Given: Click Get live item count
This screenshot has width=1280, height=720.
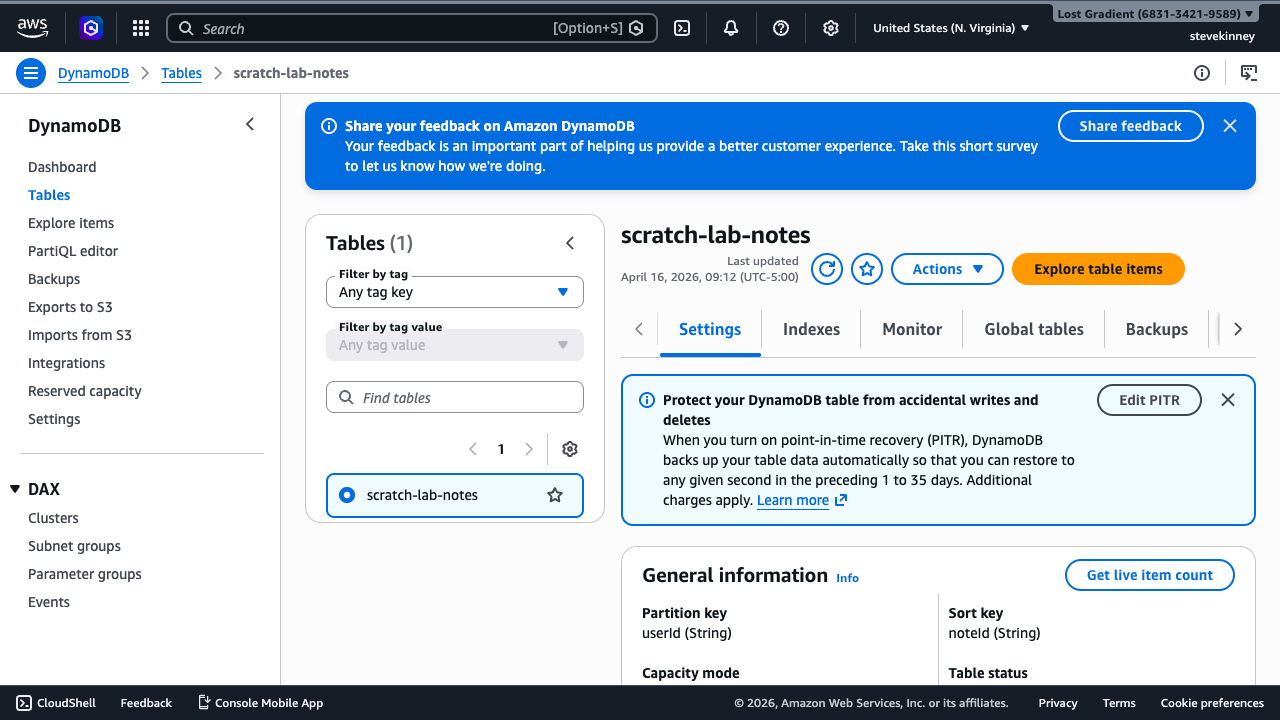Looking at the screenshot, I should pos(1150,575).
